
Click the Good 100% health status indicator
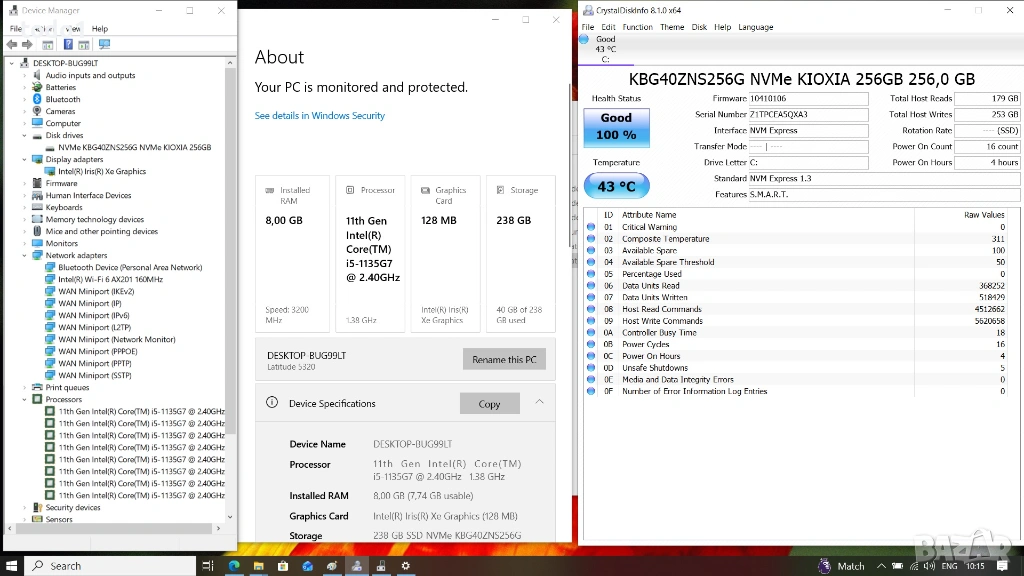[x=616, y=126]
